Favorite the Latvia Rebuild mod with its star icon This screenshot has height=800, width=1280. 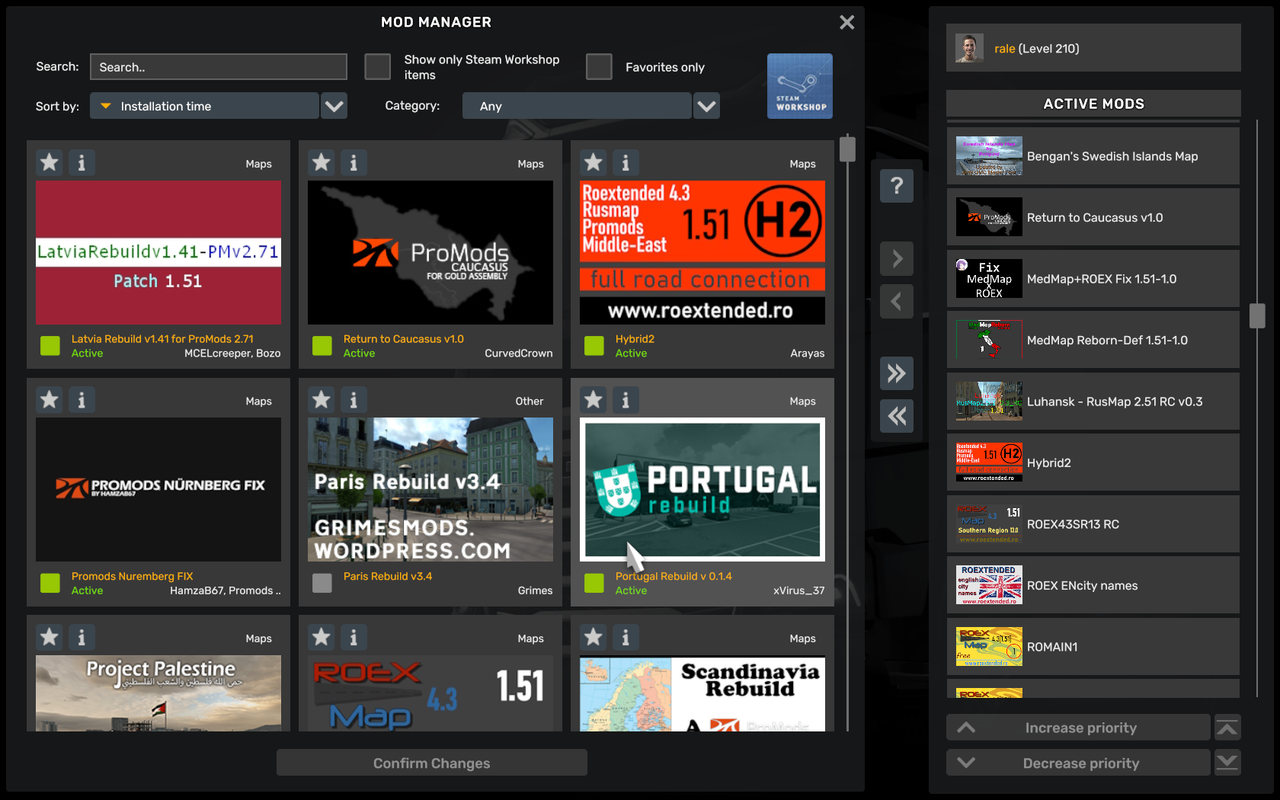49,162
